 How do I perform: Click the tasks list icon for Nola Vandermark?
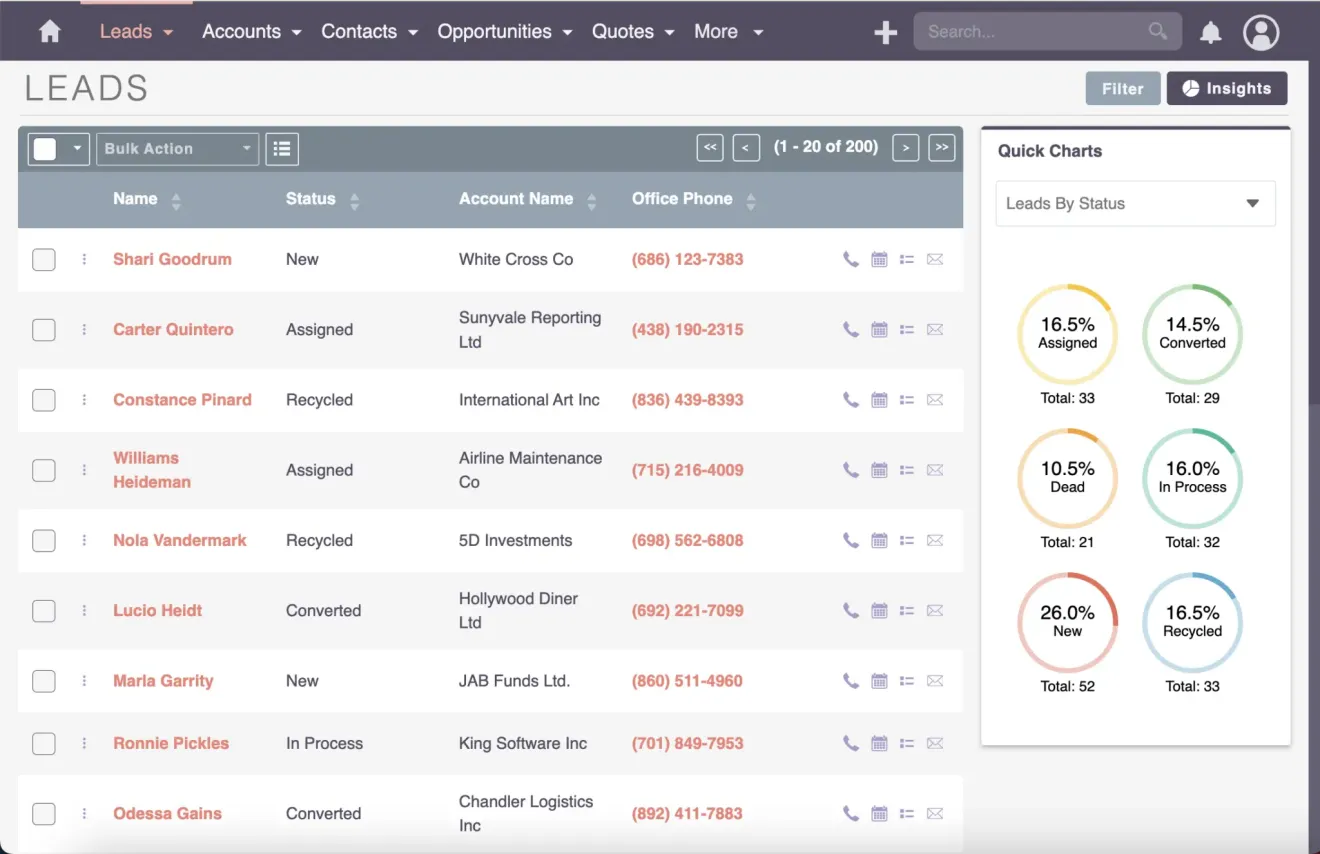pos(907,540)
